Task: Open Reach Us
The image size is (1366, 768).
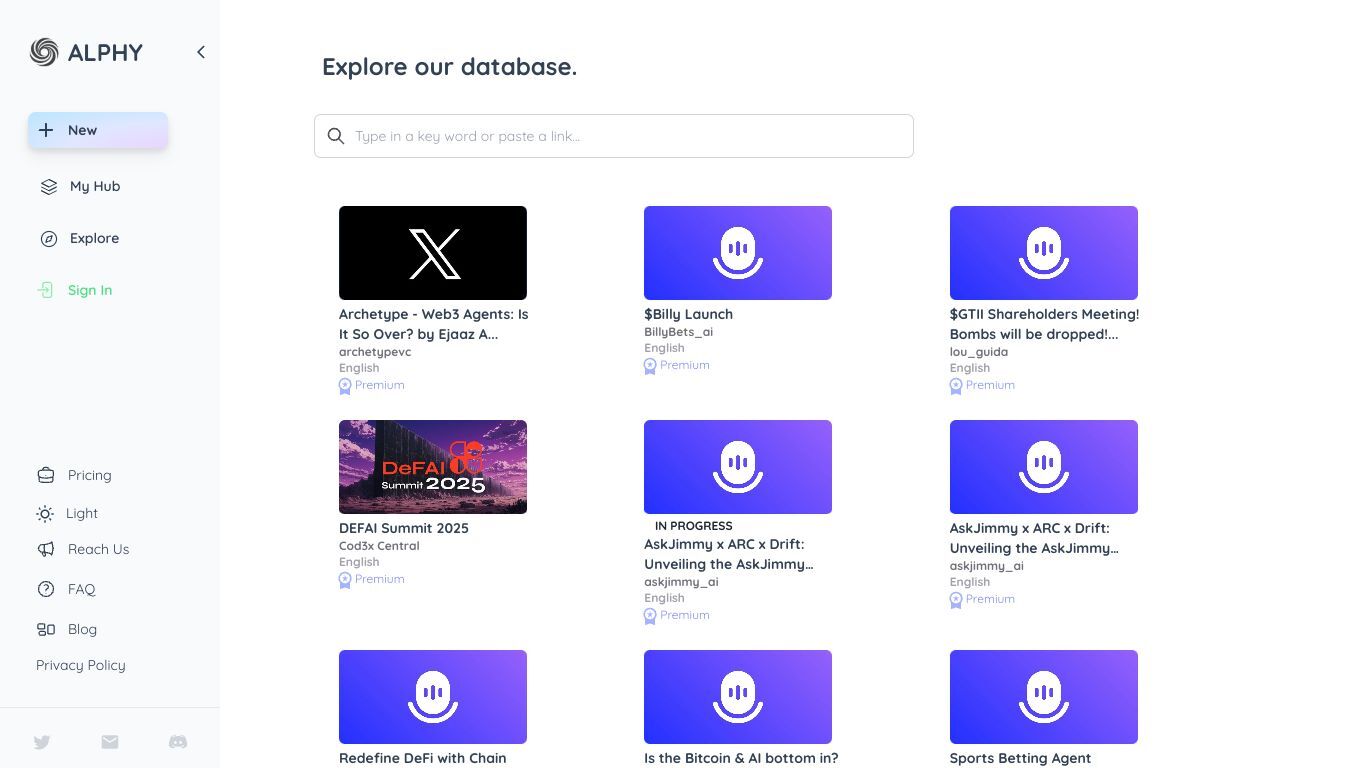Action: (98, 549)
